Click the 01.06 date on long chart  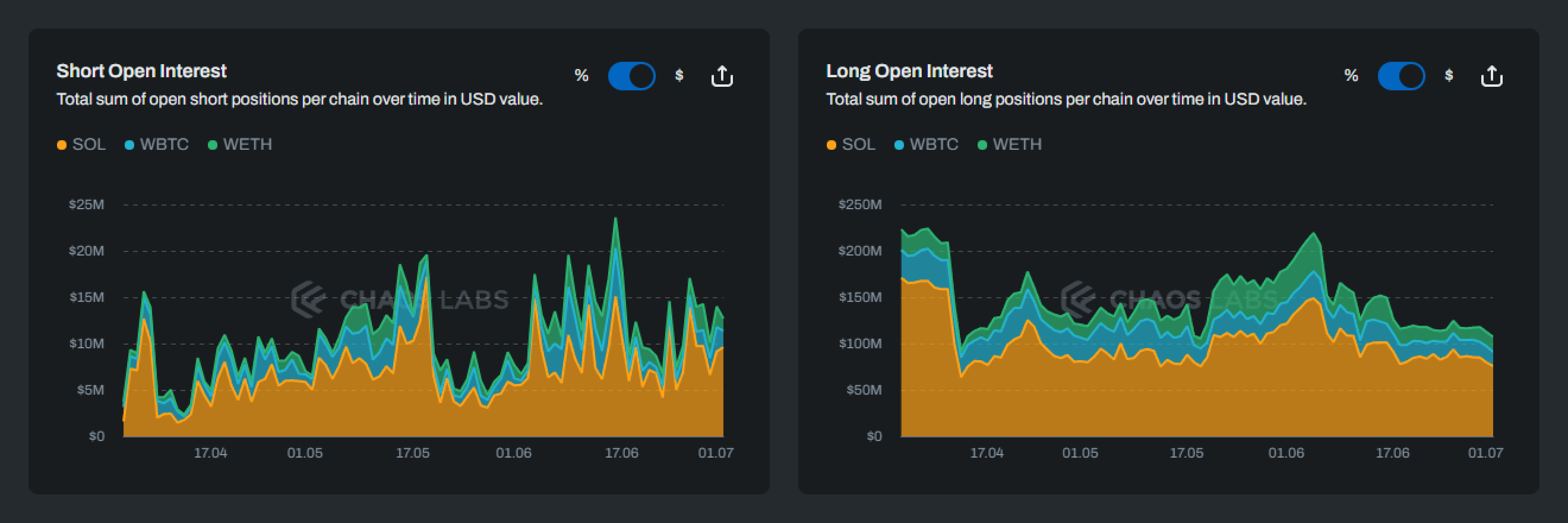pos(1286,453)
